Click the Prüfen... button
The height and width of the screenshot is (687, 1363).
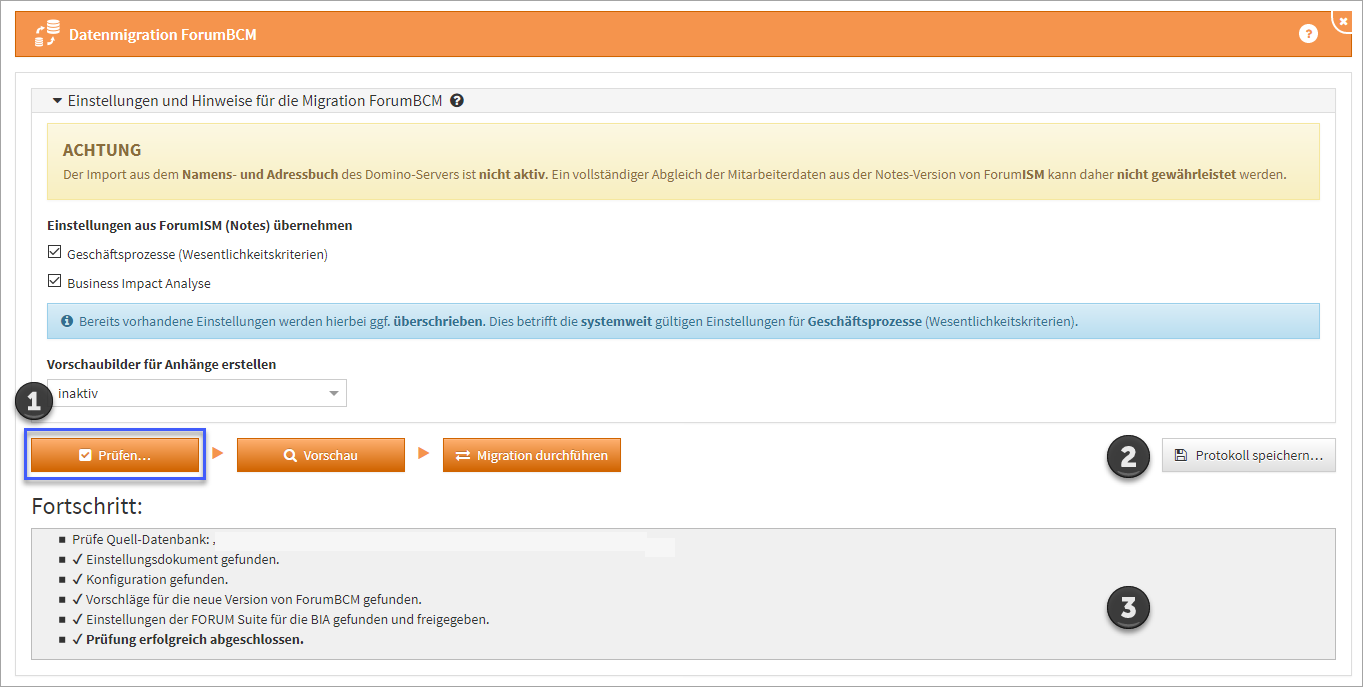(x=115, y=455)
